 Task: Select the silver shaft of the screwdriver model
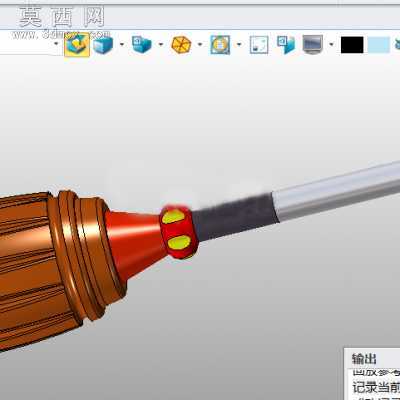click(337, 191)
